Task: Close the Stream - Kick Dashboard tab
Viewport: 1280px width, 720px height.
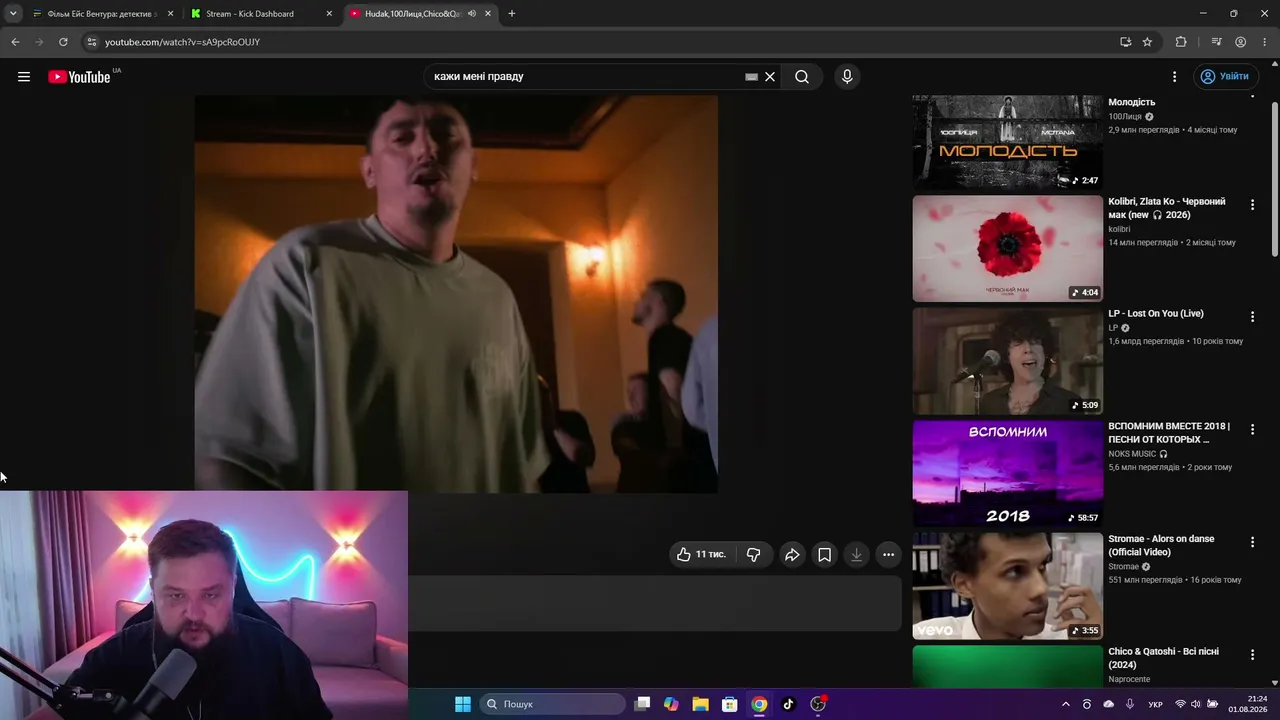Action: click(x=329, y=14)
